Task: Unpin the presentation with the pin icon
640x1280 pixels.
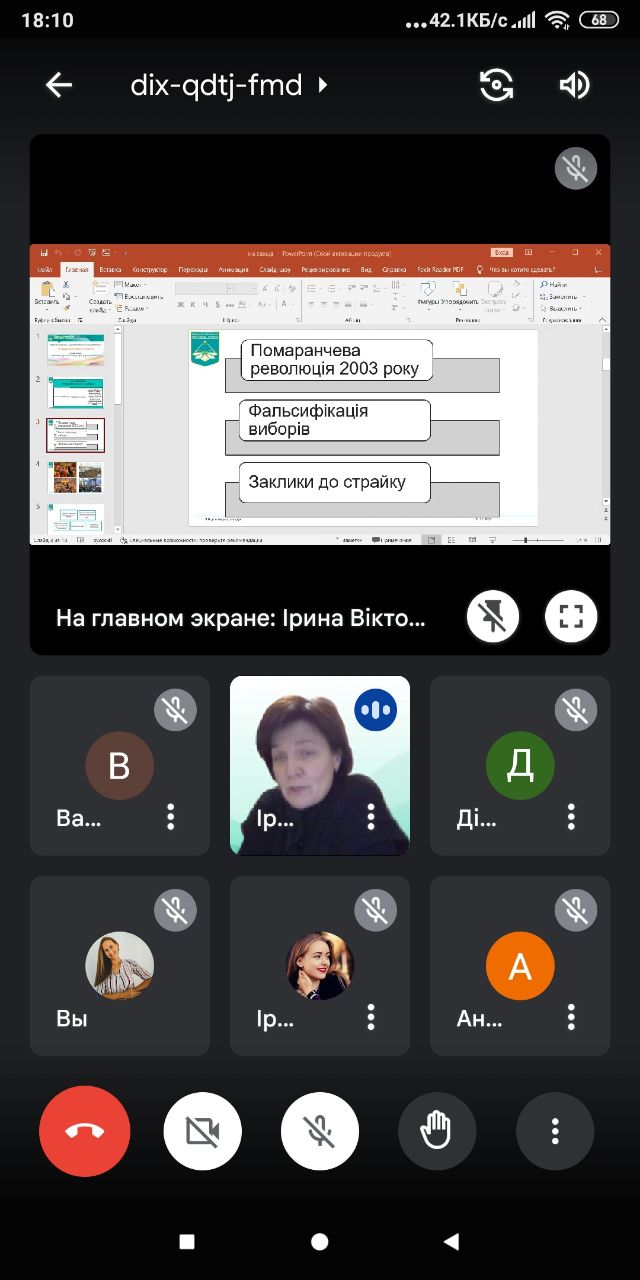Action: pyautogui.click(x=492, y=616)
